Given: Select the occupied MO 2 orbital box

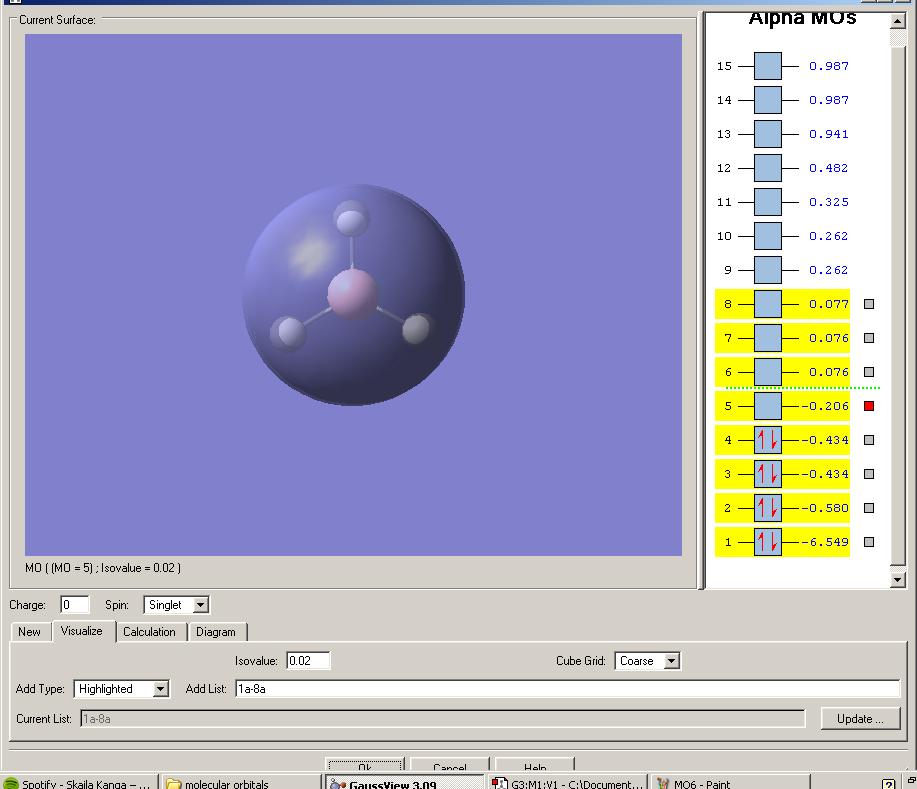Looking at the screenshot, I should [767, 508].
